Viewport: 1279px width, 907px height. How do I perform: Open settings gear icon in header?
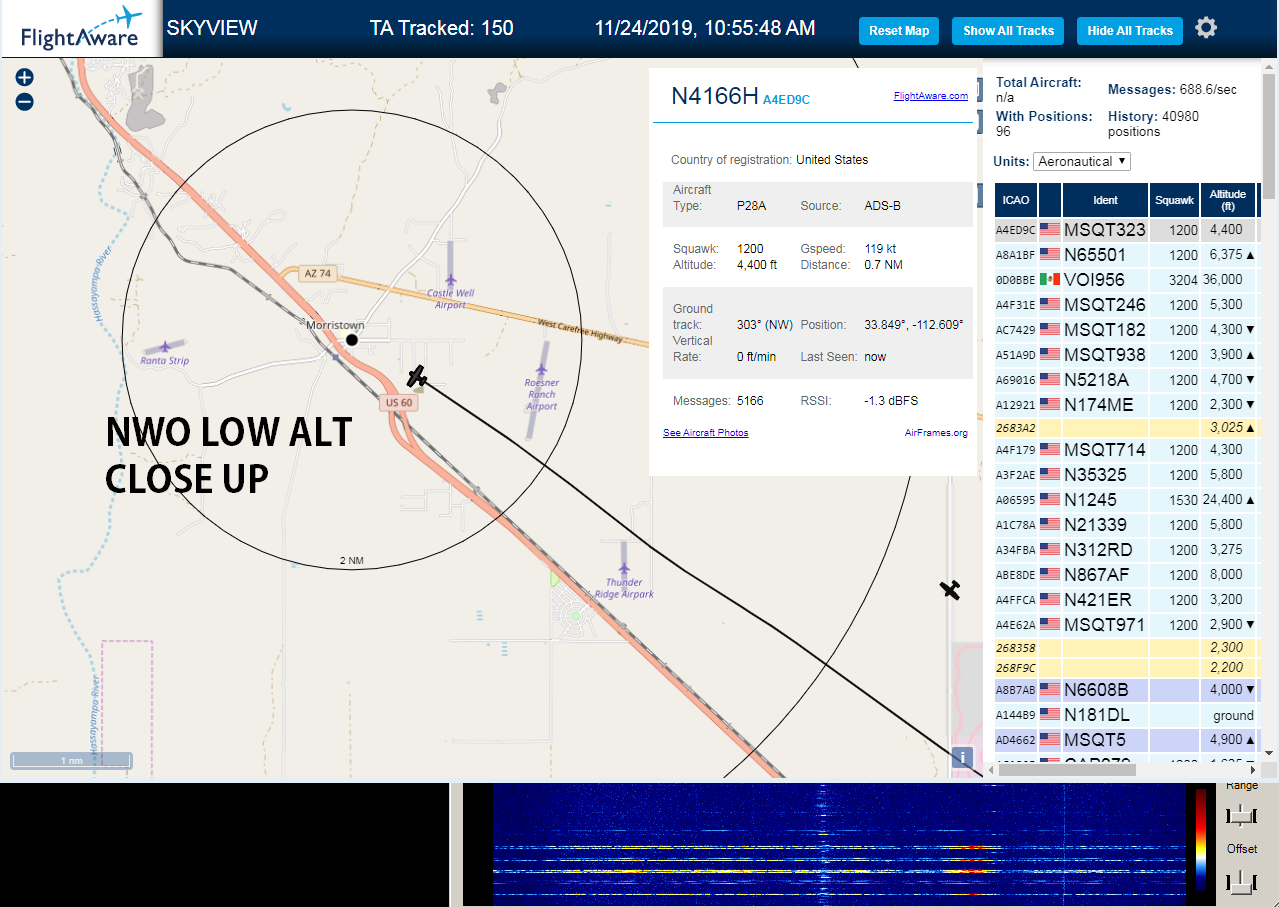(1206, 28)
